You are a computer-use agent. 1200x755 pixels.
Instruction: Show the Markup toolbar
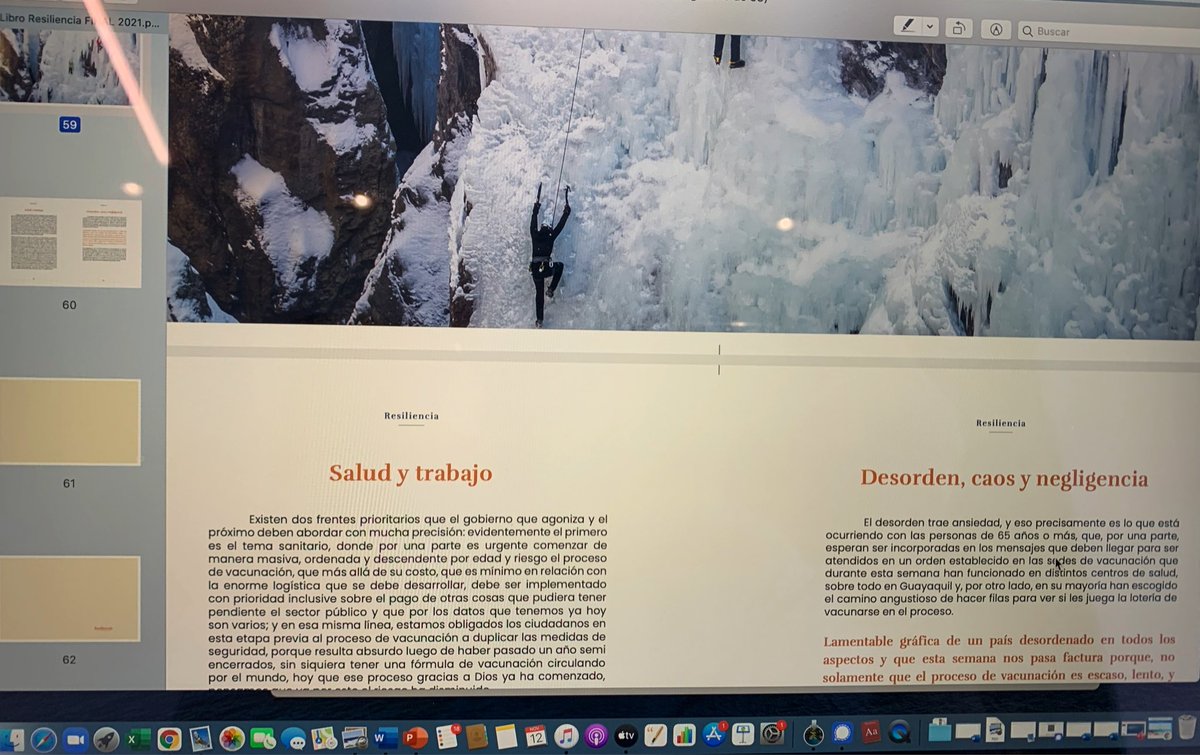[996, 29]
